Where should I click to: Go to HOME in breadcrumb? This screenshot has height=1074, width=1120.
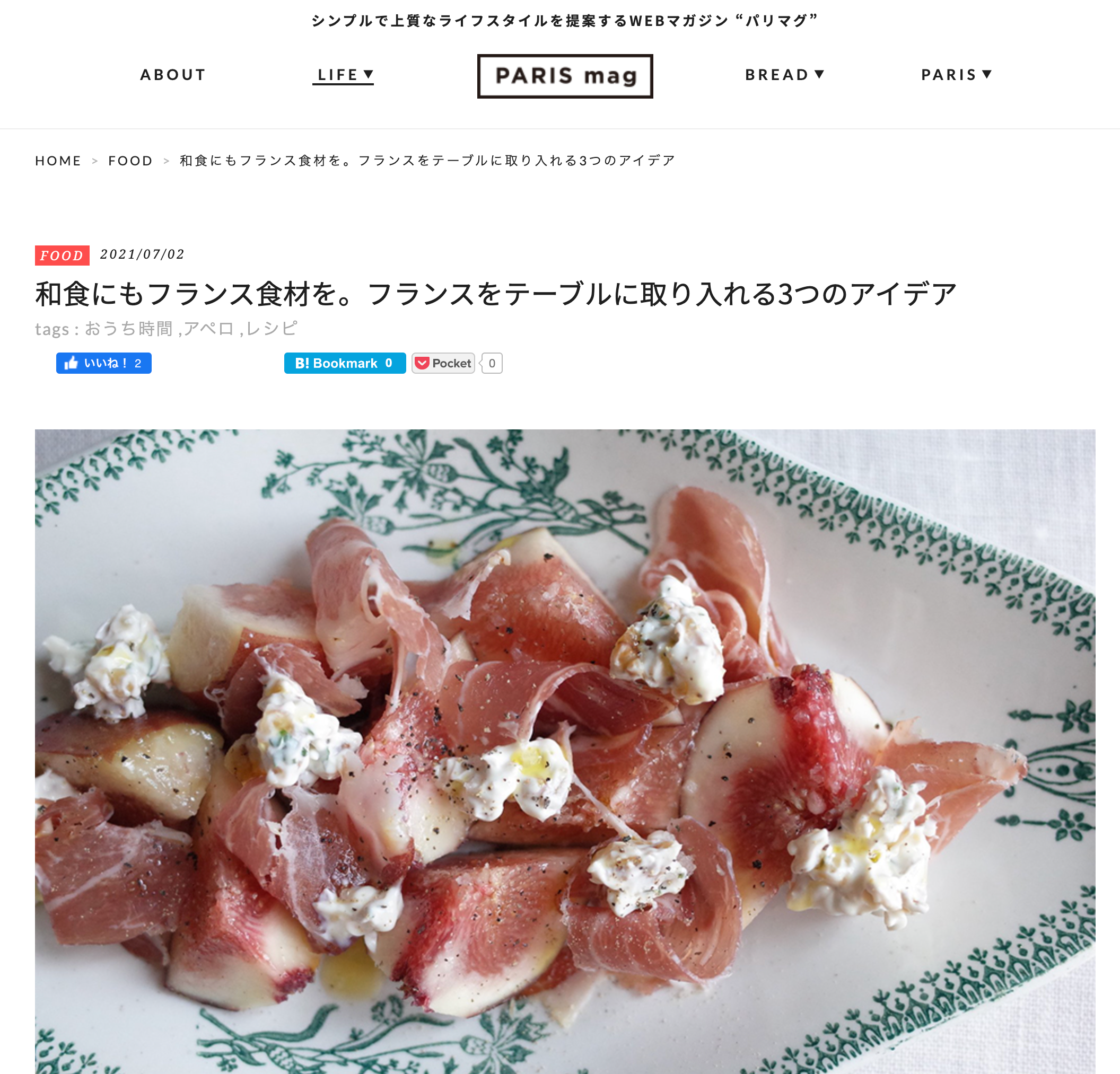pyautogui.click(x=58, y=161)
